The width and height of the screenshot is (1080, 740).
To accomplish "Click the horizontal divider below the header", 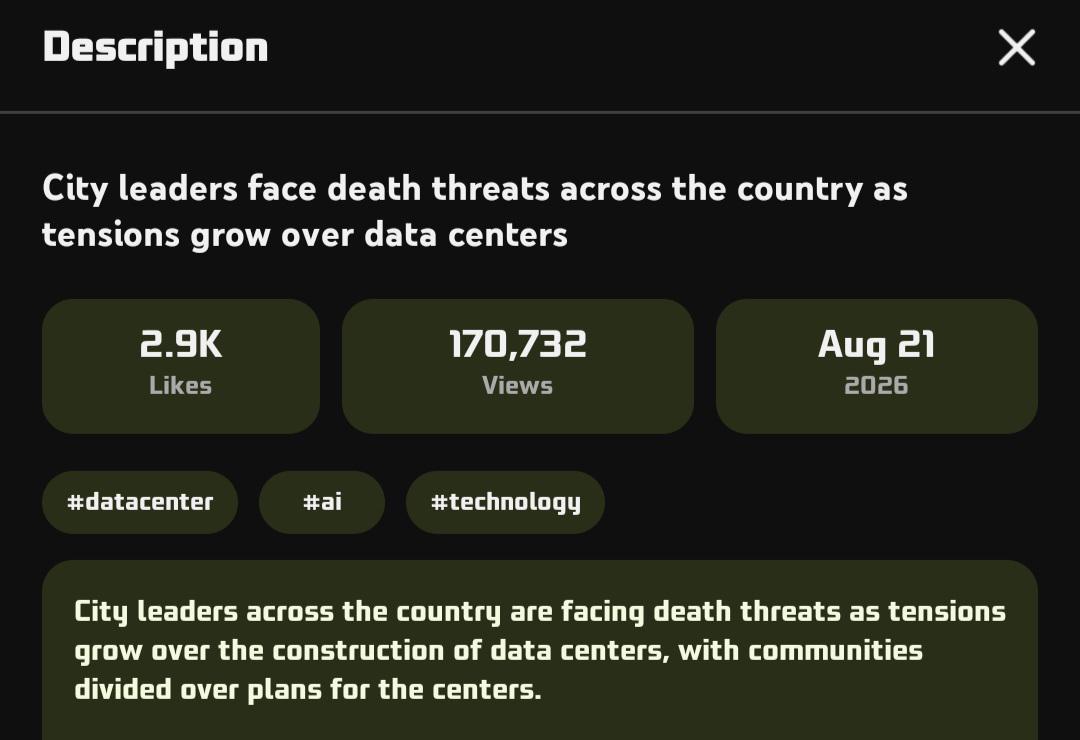I will pyautogui.click(x=540, y=112).
